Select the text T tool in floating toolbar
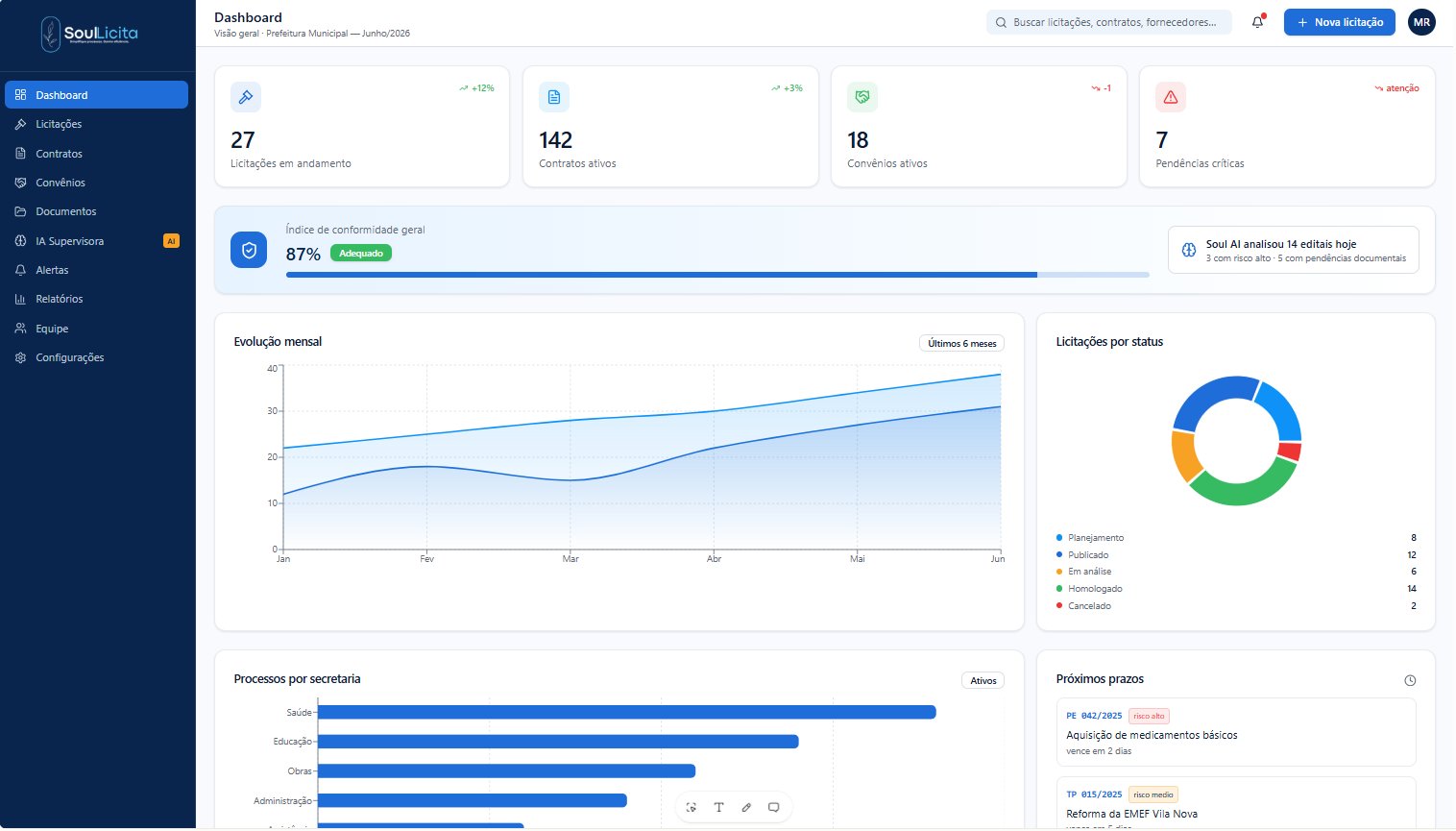 click(x=718, y=807)
